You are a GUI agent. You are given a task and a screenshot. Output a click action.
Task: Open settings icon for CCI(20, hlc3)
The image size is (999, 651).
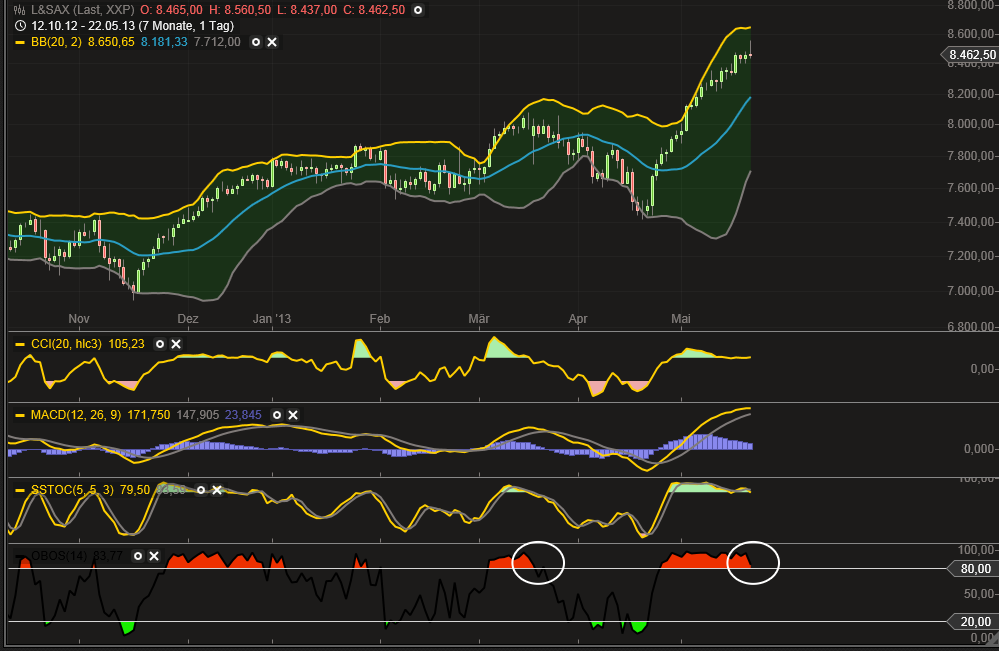[160, 344]
